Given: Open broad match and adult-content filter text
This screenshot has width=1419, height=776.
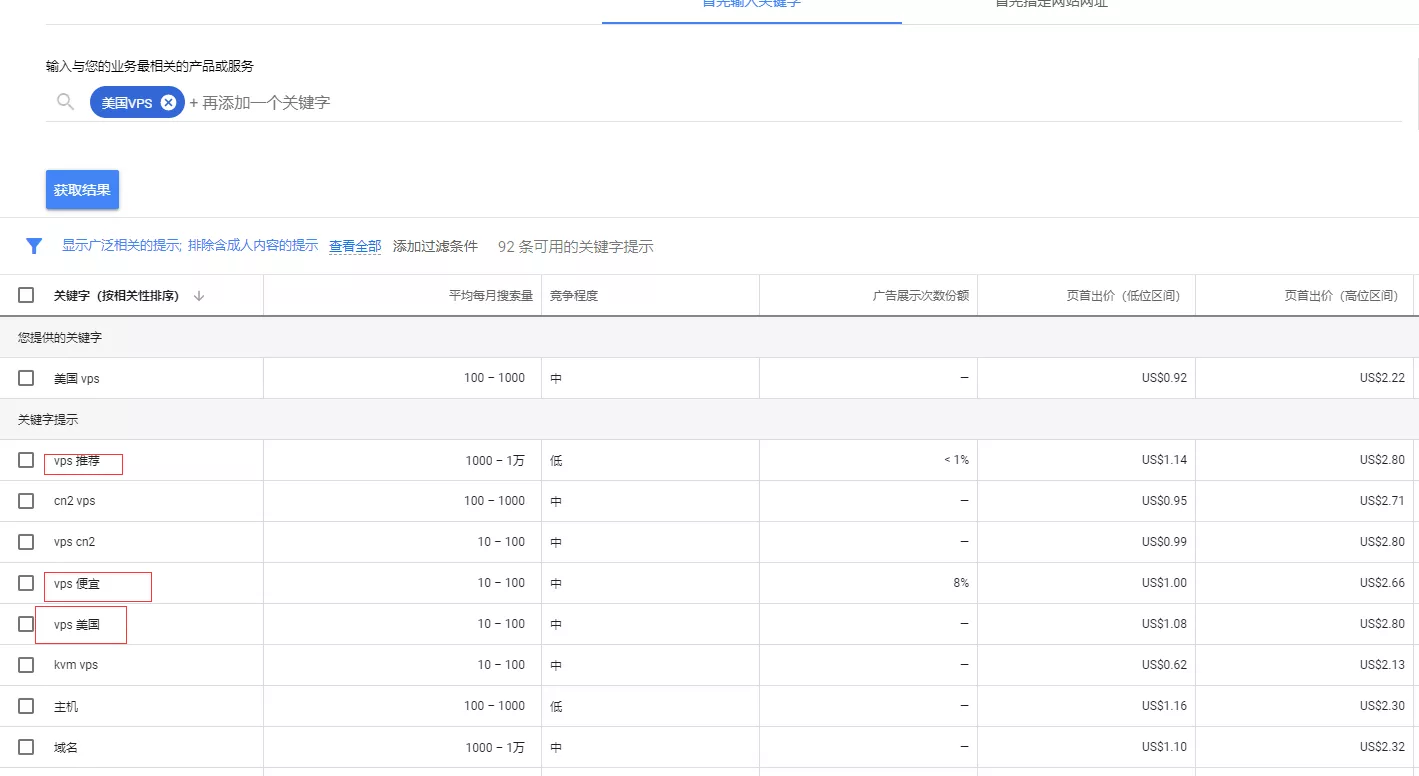Looking at the screenshot, I should tap(190, 245).
